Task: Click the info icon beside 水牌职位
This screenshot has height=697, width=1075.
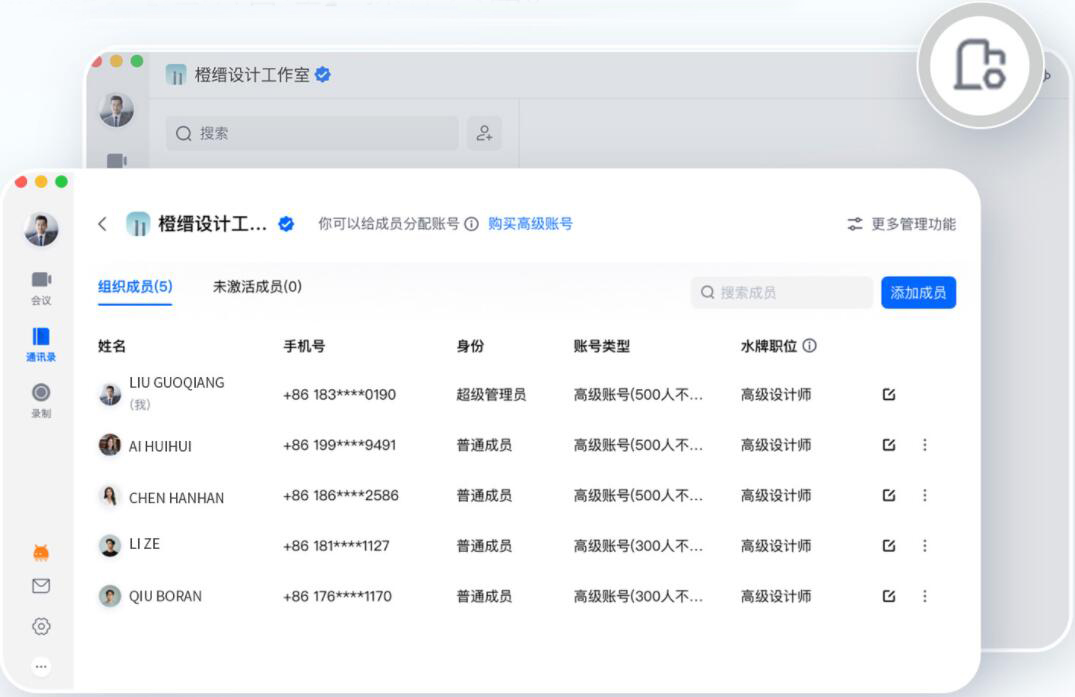Action: click(809, 346)
